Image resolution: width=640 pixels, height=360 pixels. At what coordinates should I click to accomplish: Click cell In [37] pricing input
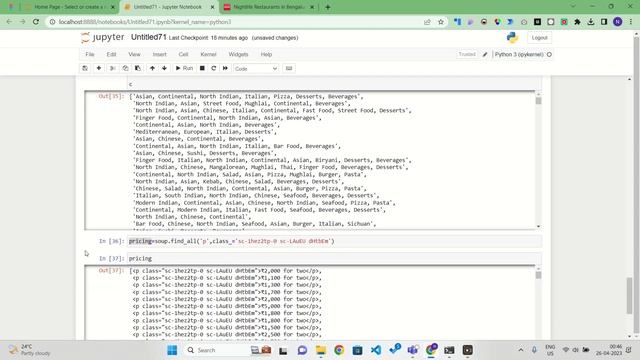tap(335, 258)
